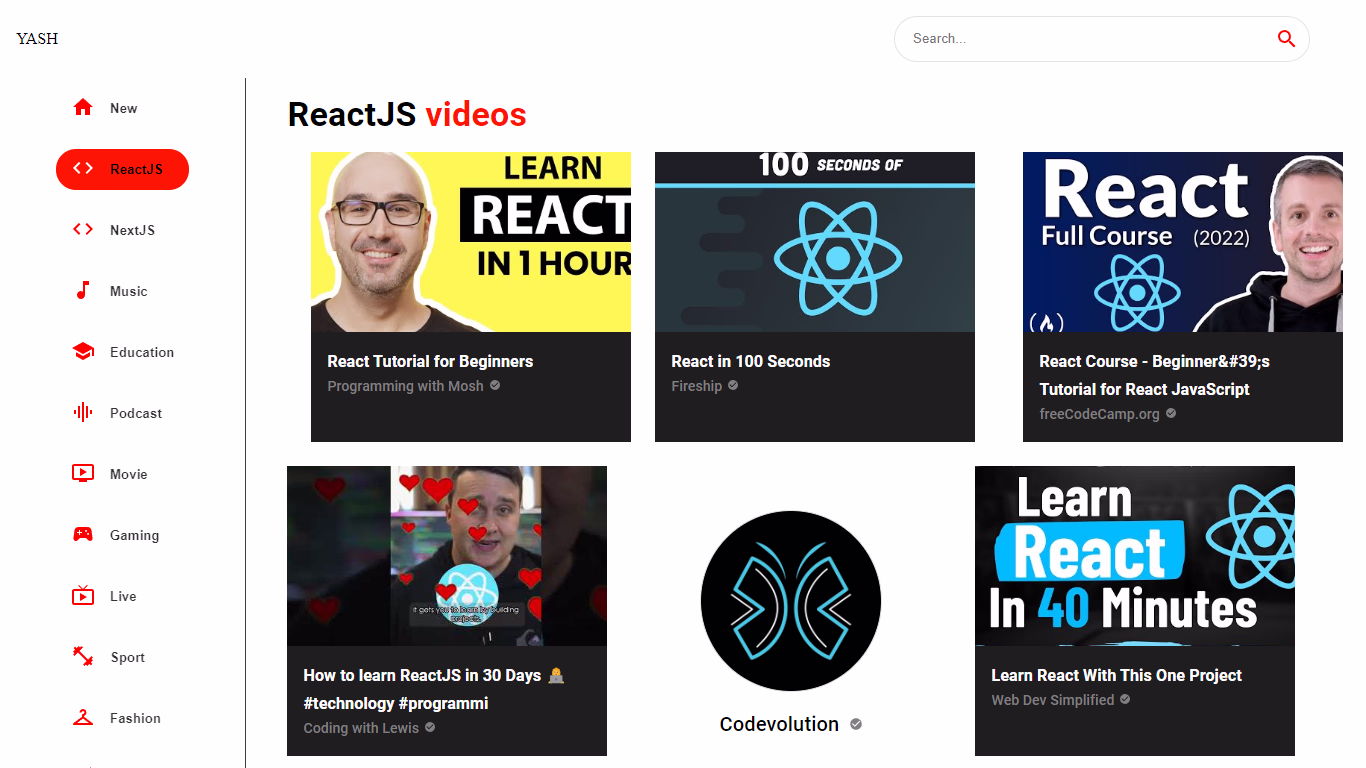Image resolution: width=1366 pixels, height=768 pixels.
Task: Click the code brackets icon beside NextJS
Action: click(x=83, y=230)
